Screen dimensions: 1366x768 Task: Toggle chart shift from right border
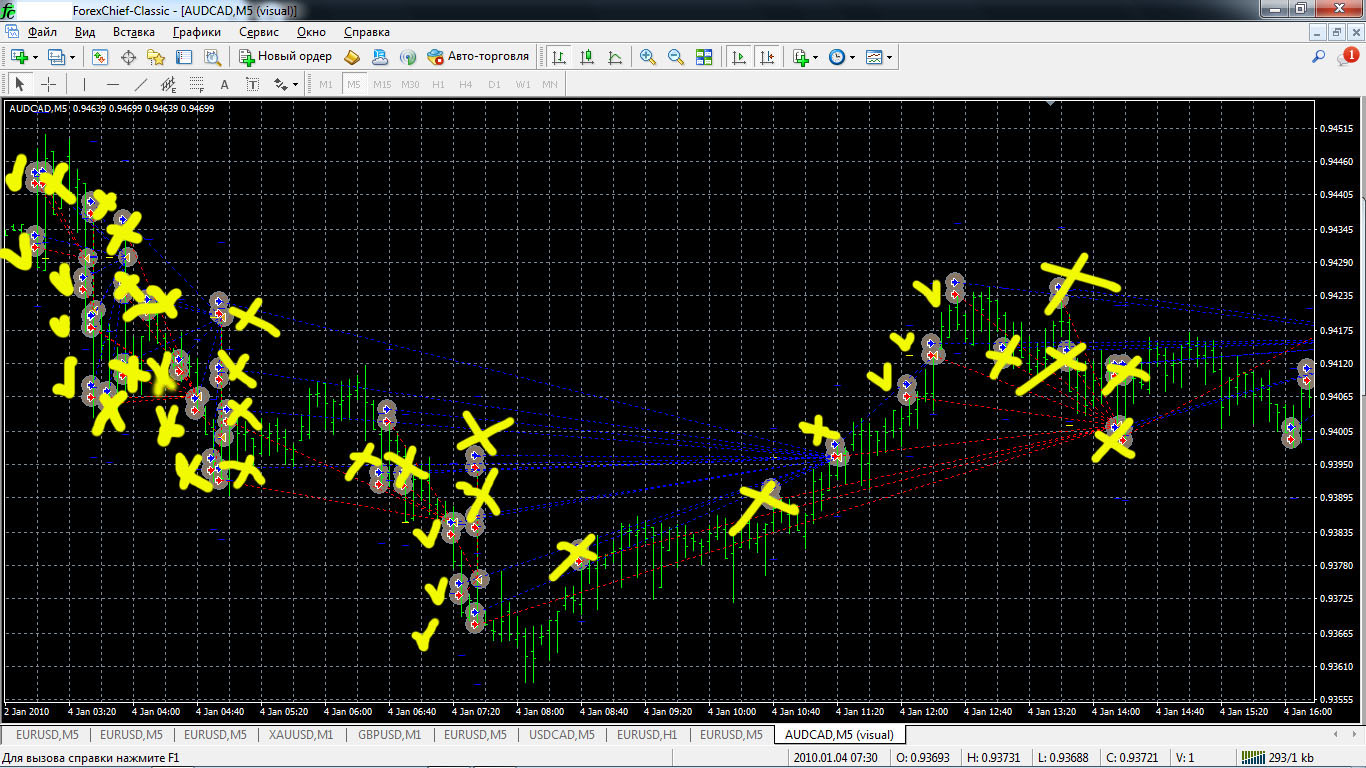pos(767,57)
